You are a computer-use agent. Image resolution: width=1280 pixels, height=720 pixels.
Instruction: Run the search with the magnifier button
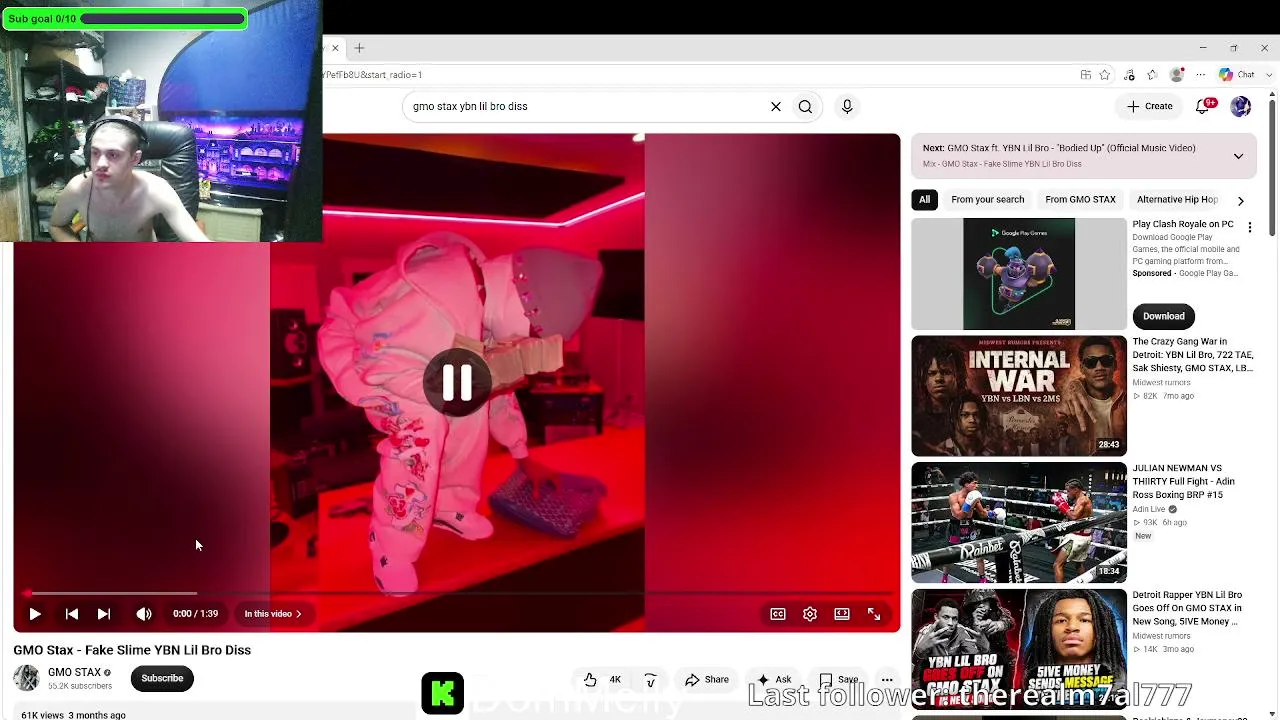tap(805, 106)
